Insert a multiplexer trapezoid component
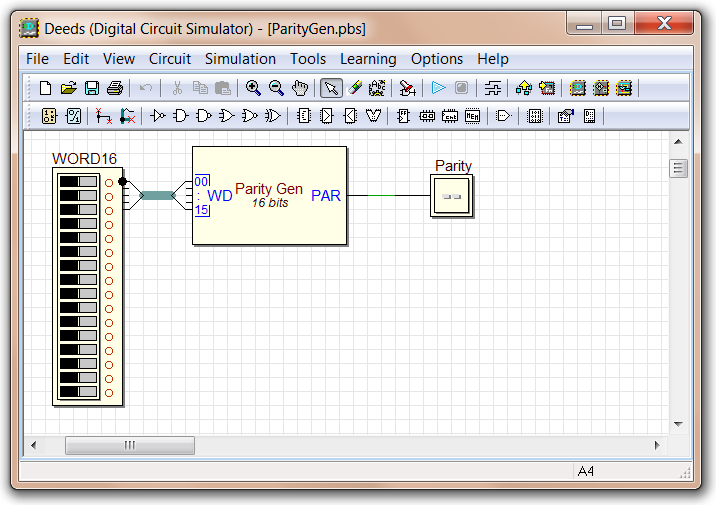 (327, 116)
